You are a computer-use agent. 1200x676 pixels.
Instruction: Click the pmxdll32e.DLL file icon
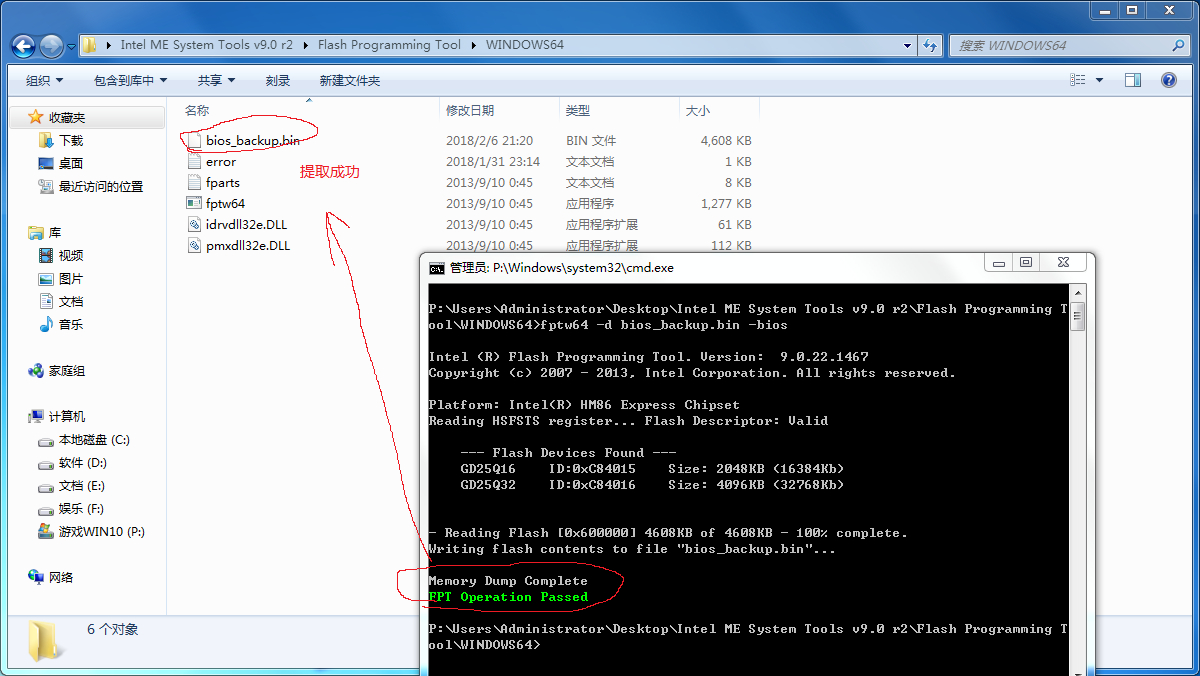(194, 246)
